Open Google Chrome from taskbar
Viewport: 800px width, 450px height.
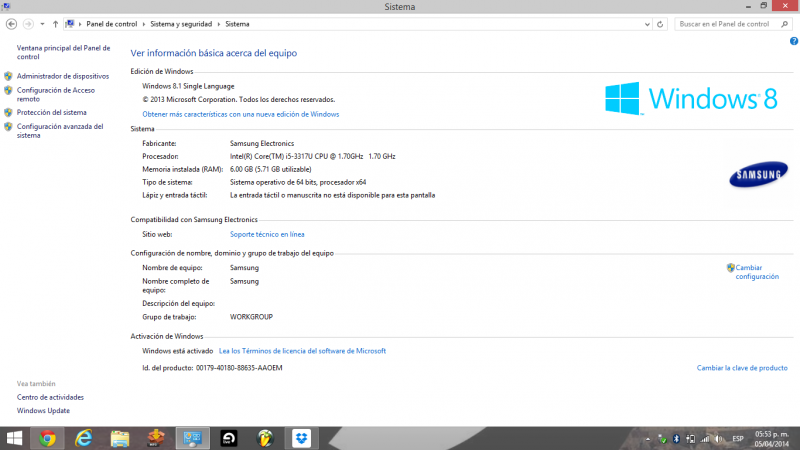pos(47,438)
